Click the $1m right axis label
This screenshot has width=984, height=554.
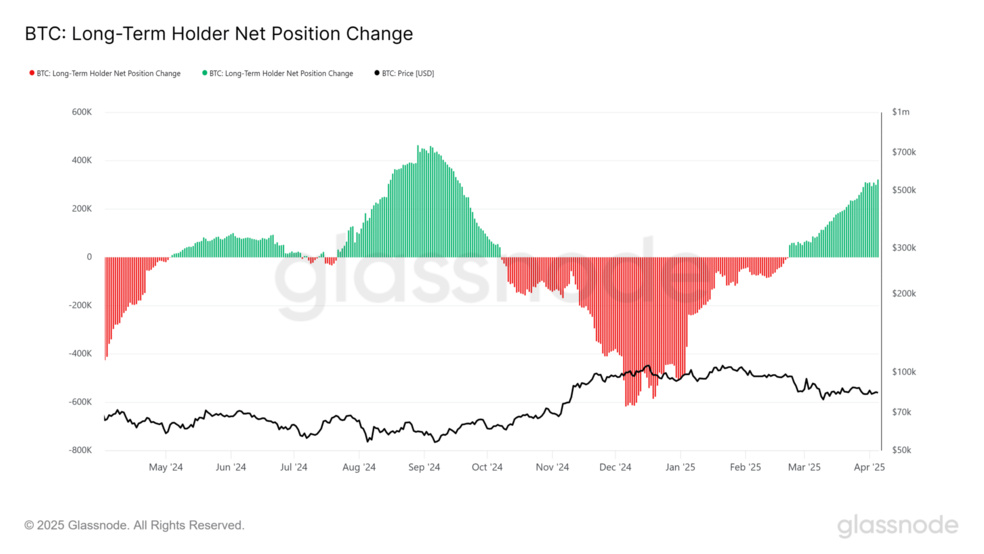pos(901,112)
